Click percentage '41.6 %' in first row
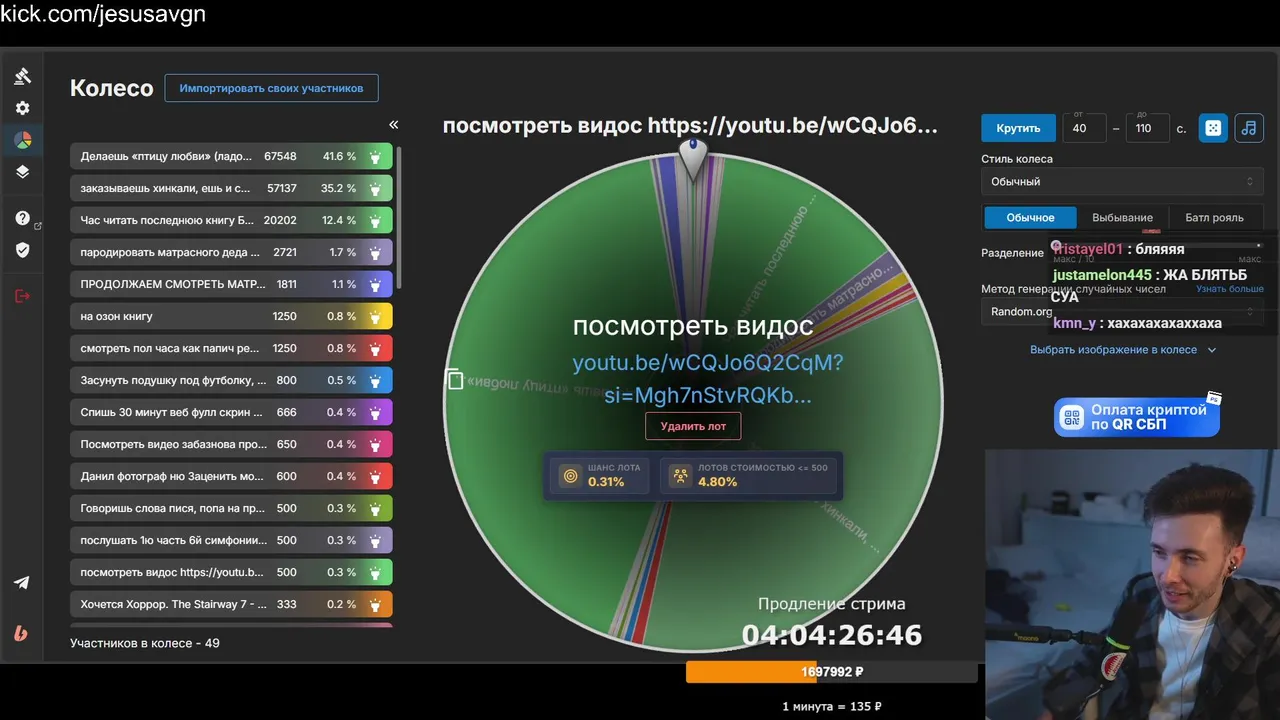 pyautogui.click(x=339, y=157)
